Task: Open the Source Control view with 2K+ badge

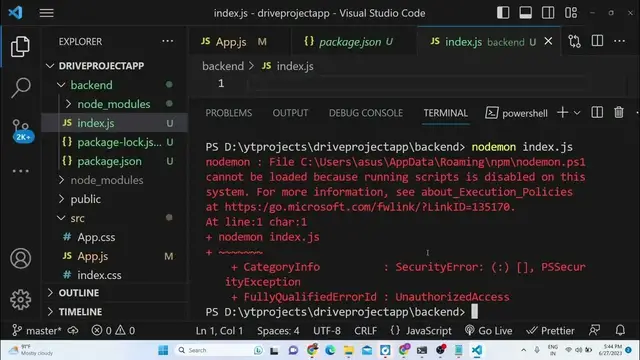Action: coord(21,131)
